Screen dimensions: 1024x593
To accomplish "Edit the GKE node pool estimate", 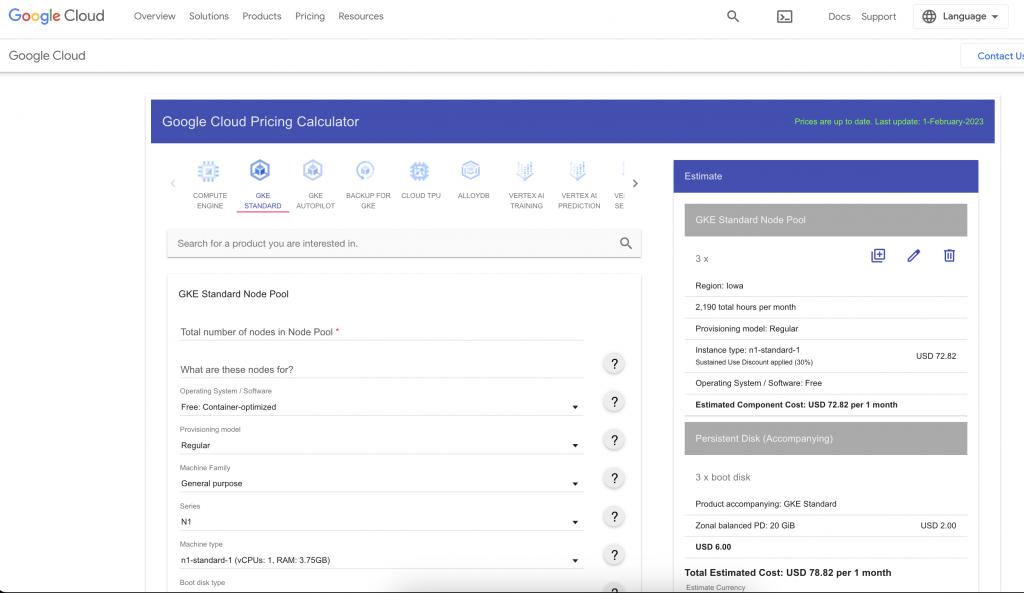I will tap(913, 256).
